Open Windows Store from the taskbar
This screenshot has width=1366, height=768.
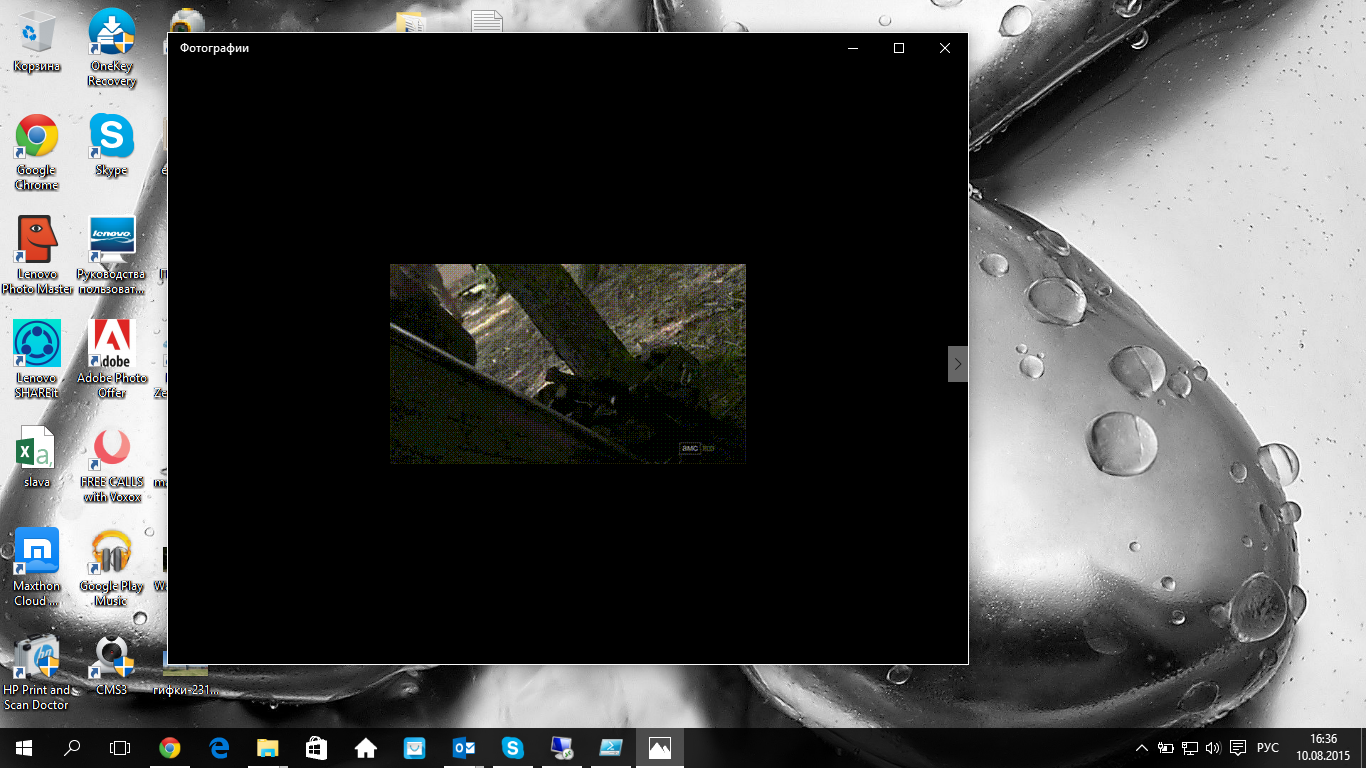pyautogui.click(x=317, y=748)
